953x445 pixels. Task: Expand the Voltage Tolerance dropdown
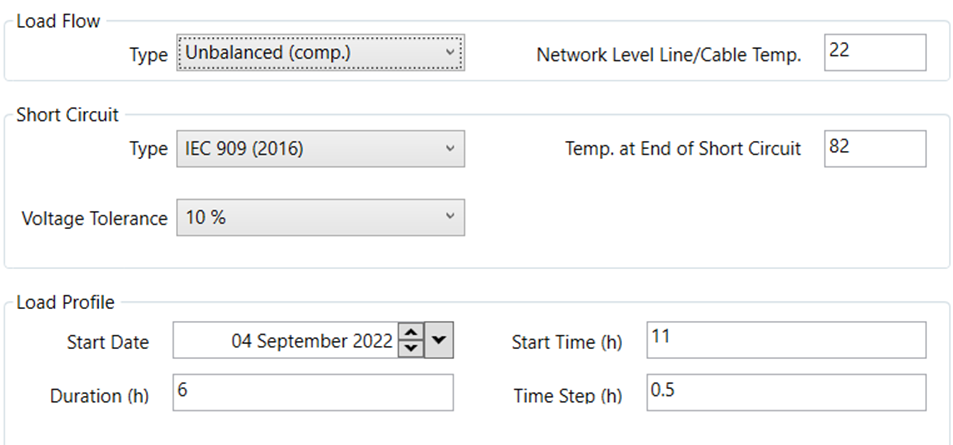[319, 217]
